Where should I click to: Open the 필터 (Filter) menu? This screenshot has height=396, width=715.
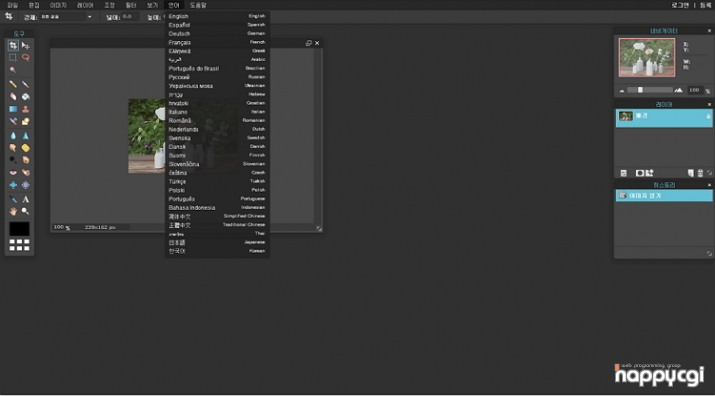point(131,5)
